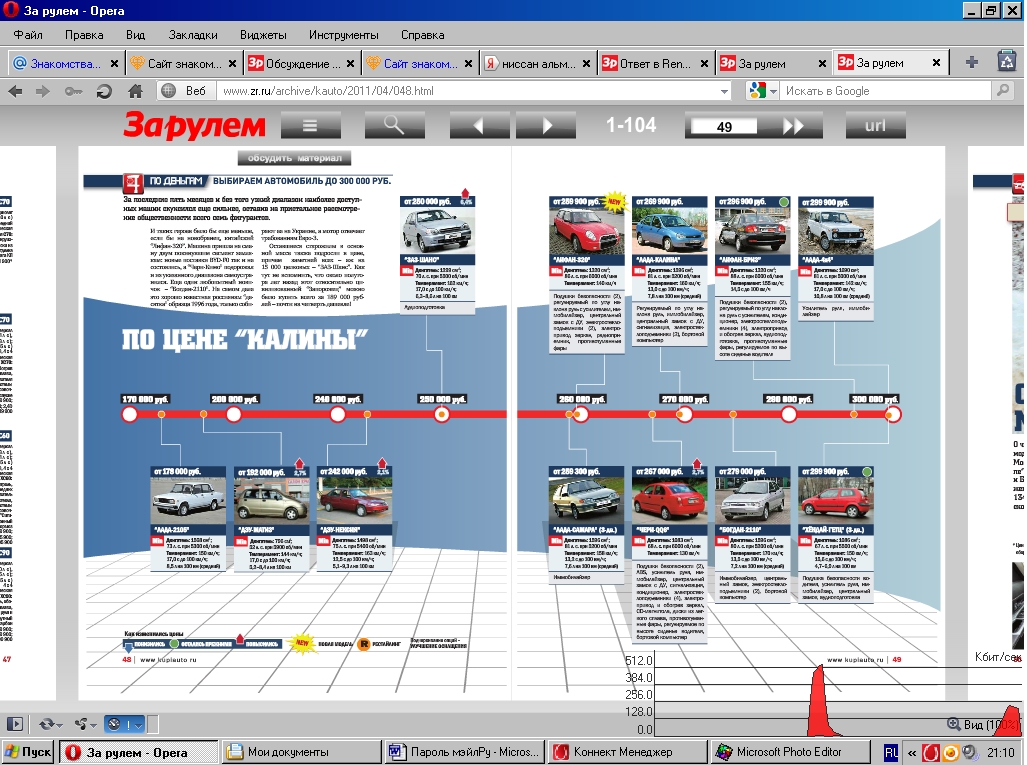The image size is (1027, 765).
Task: Go back with the browser back arrow
Action: click(x=14, y=91)
